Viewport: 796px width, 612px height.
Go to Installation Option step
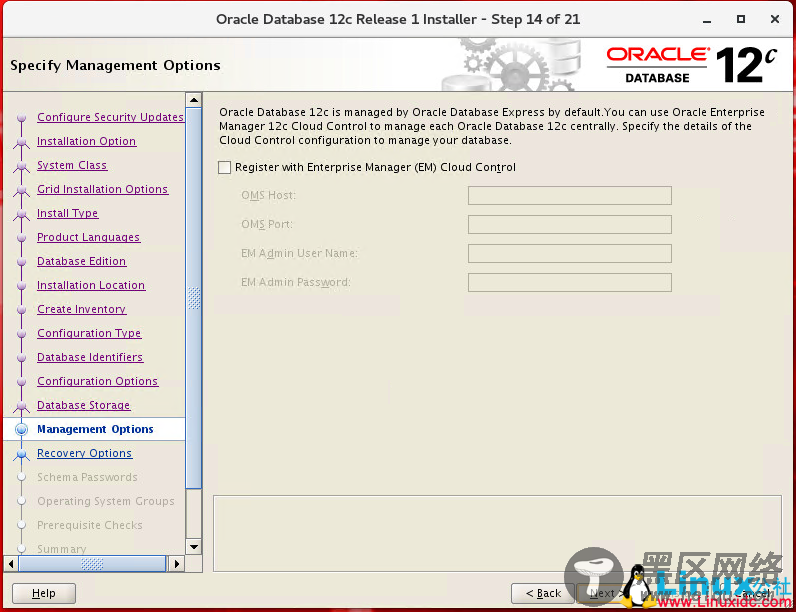(86, 141)
